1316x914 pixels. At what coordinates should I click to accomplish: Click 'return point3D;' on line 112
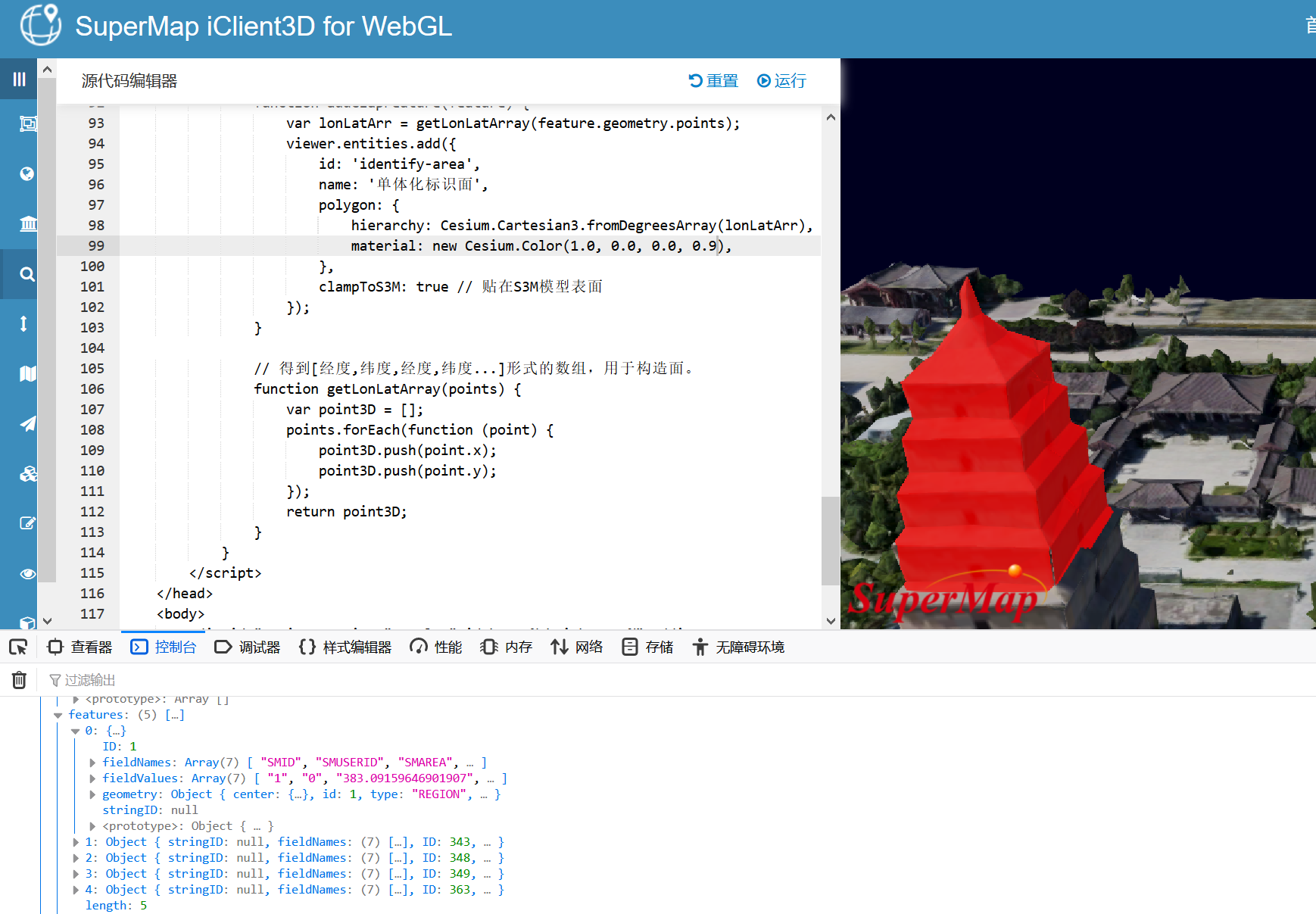pos(347,512)
